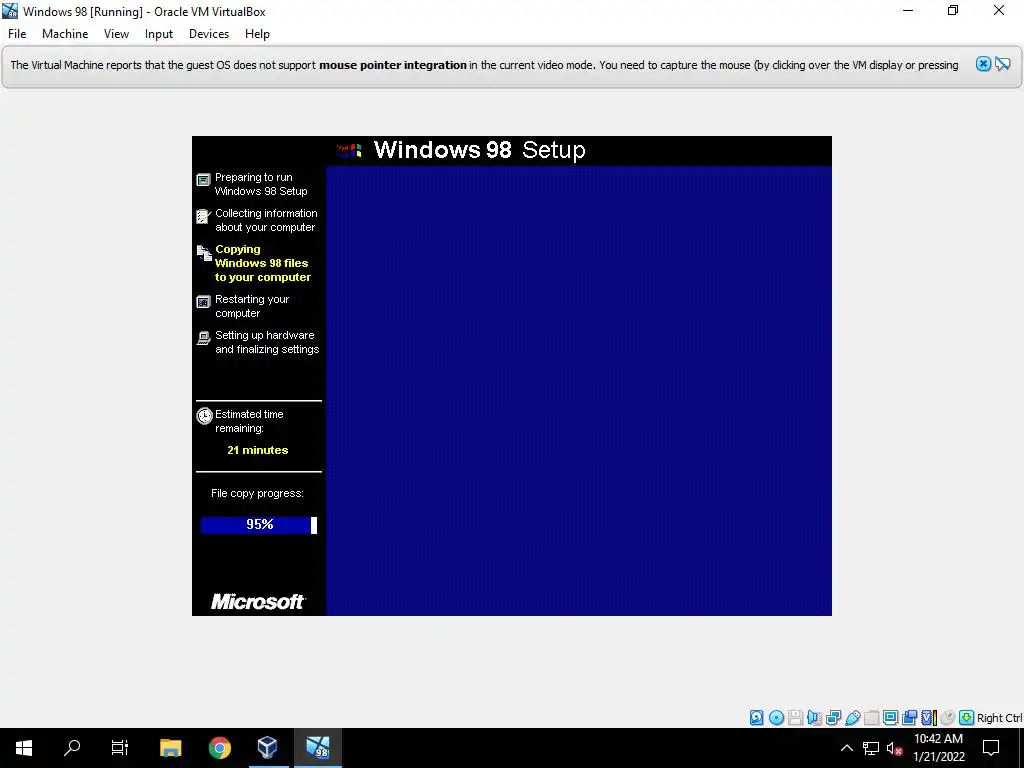
Task: Click the CPU virtualization indicator
Action: point(929,718)
